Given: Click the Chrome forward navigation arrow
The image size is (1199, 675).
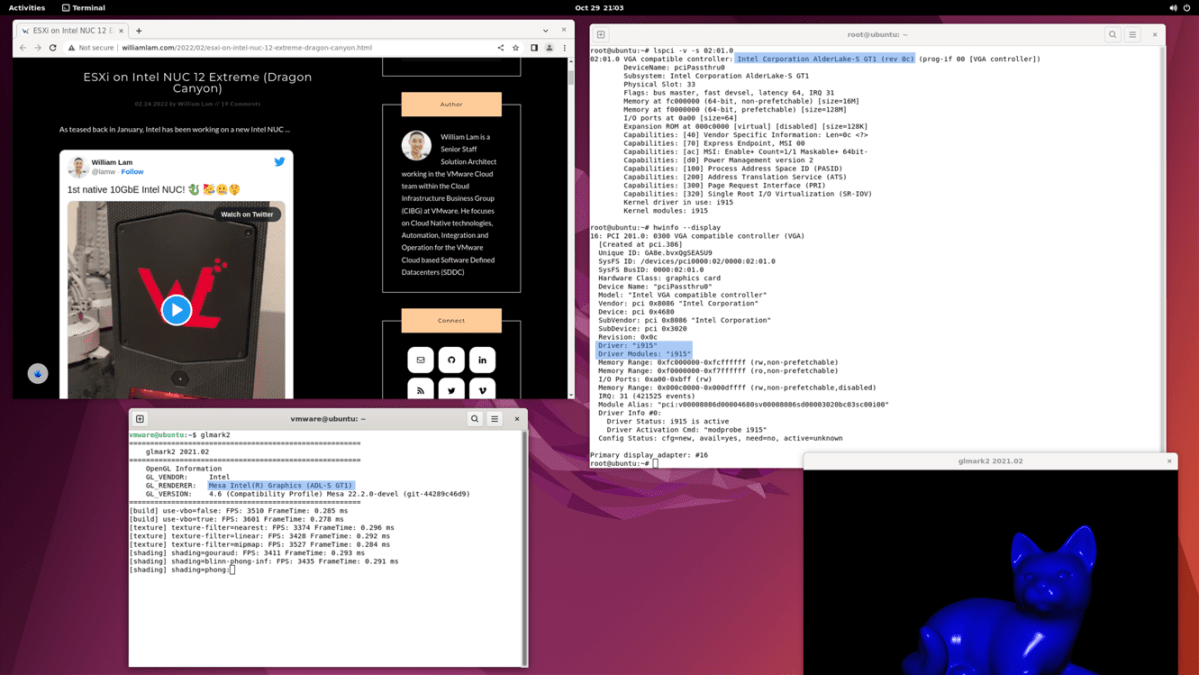Looking at the screenshot, I should pos(37,47).
